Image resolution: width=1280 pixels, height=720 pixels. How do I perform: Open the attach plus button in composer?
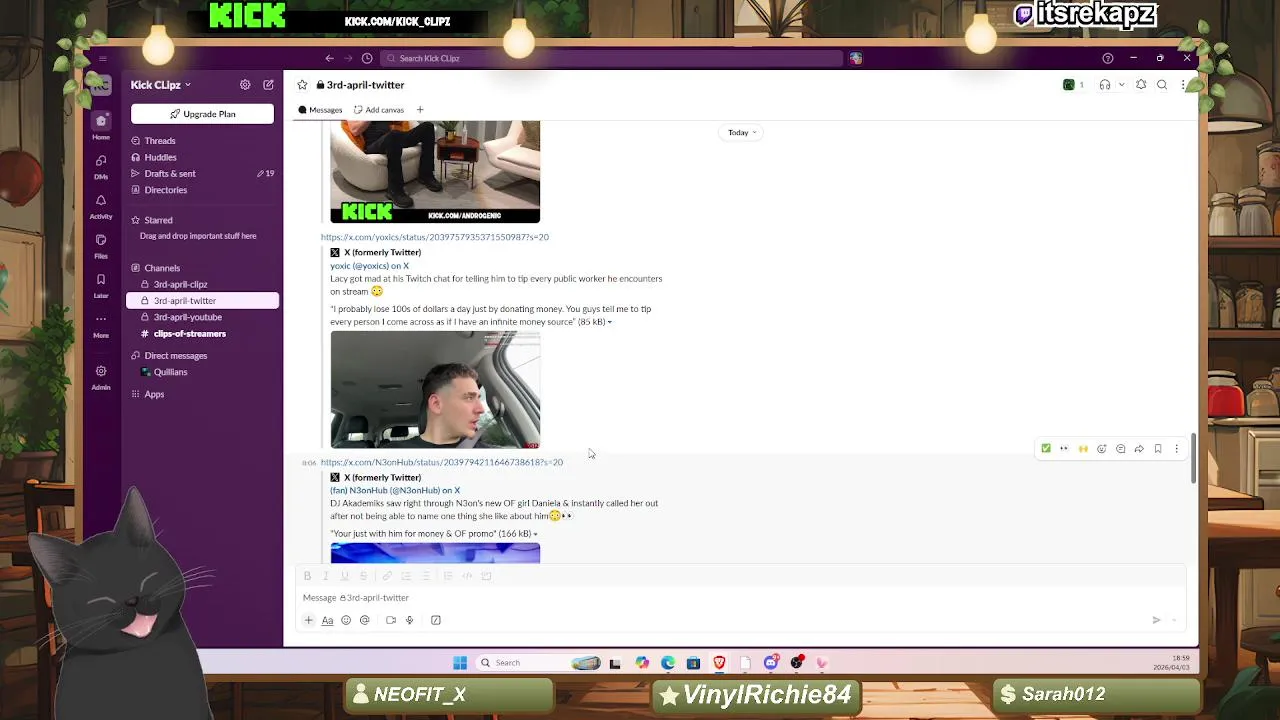pyautogui.click(x=308, y=620)
